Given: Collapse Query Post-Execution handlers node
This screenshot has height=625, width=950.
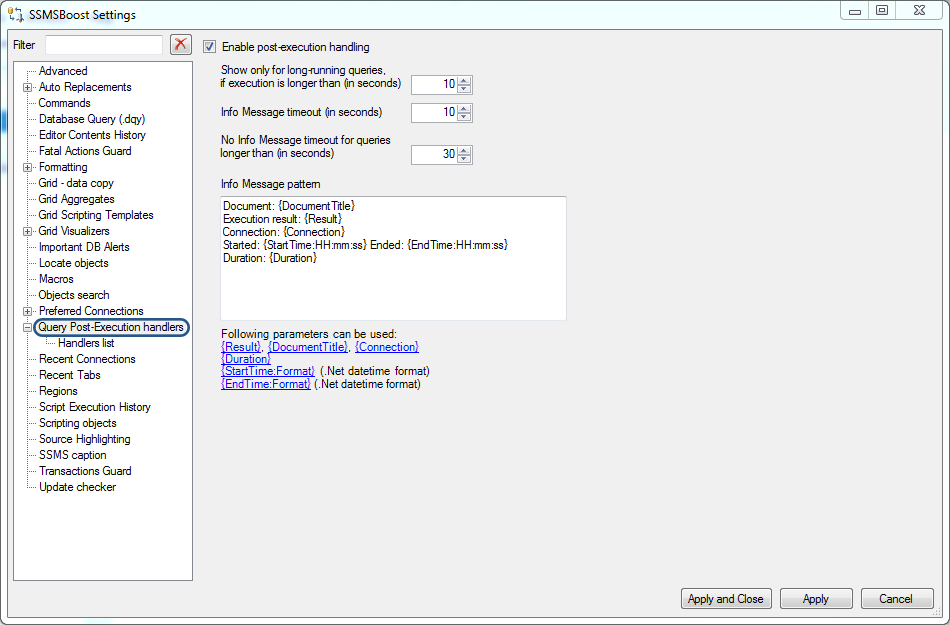Looking at the screenshot, I should (27, 327).
